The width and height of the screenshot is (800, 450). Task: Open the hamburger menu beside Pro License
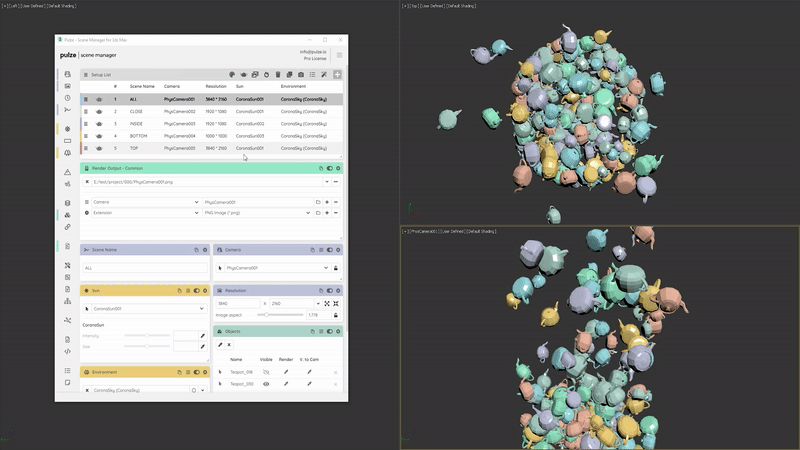(339, 55)
